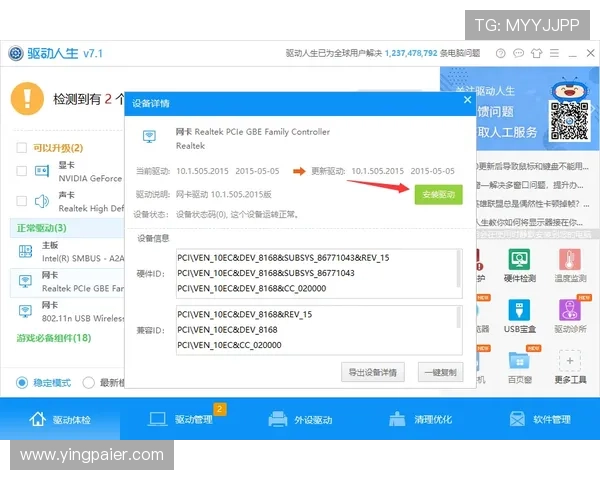Select hardware ID PCI\VEN_10EC&DEV_8168&CC_020000
This screenshot has width=600, height=480.
(x=252, y=288)
